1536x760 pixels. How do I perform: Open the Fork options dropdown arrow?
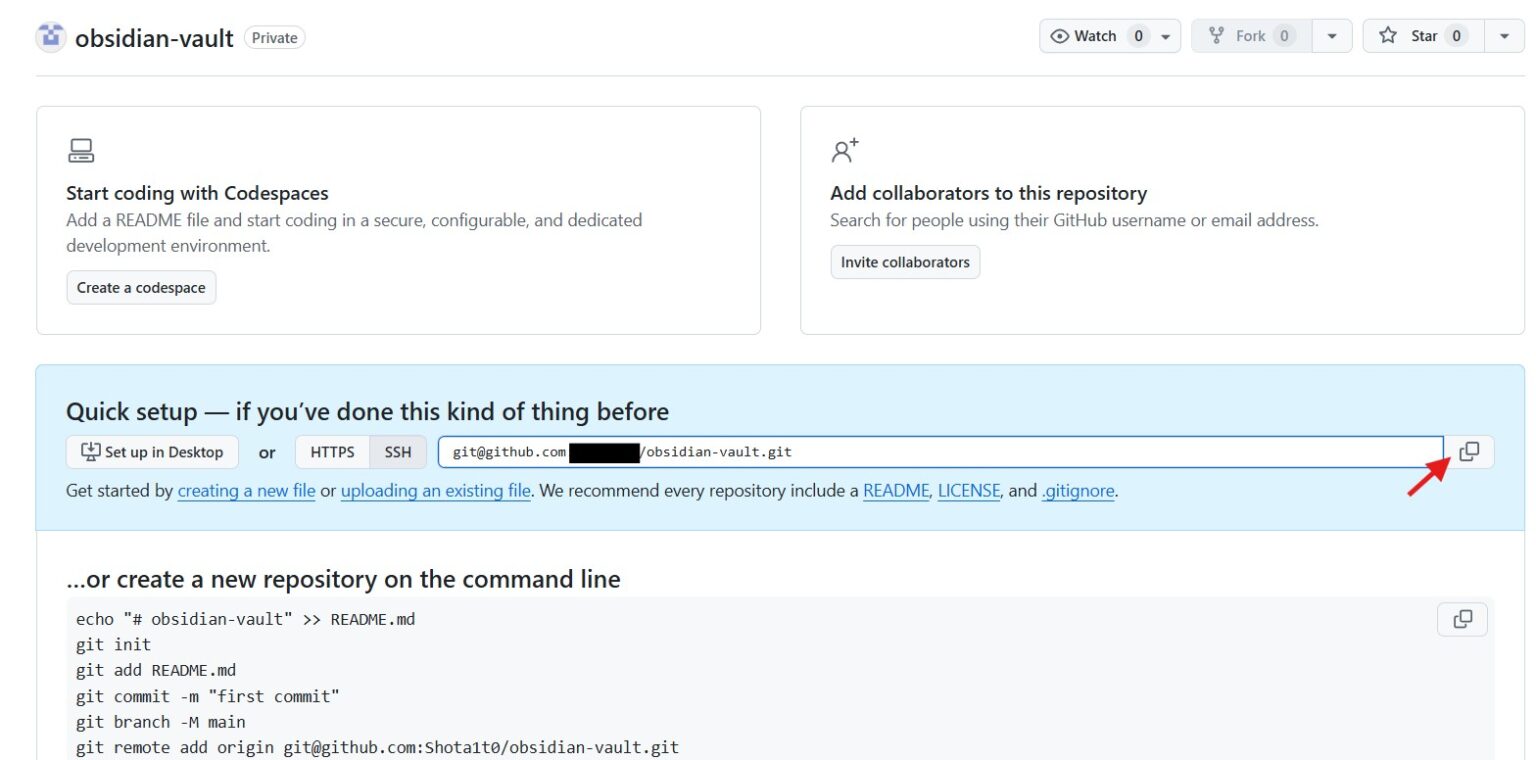click(x=1332, y=35)
